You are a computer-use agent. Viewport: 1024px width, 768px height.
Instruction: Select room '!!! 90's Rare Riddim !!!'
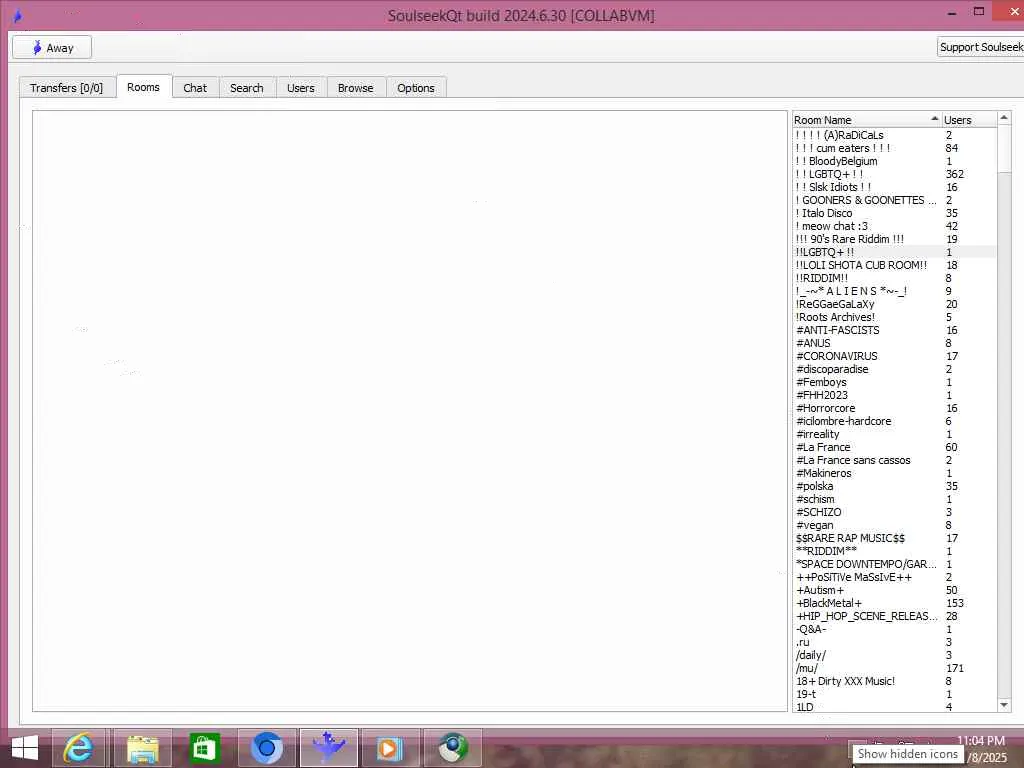point(894,240)
